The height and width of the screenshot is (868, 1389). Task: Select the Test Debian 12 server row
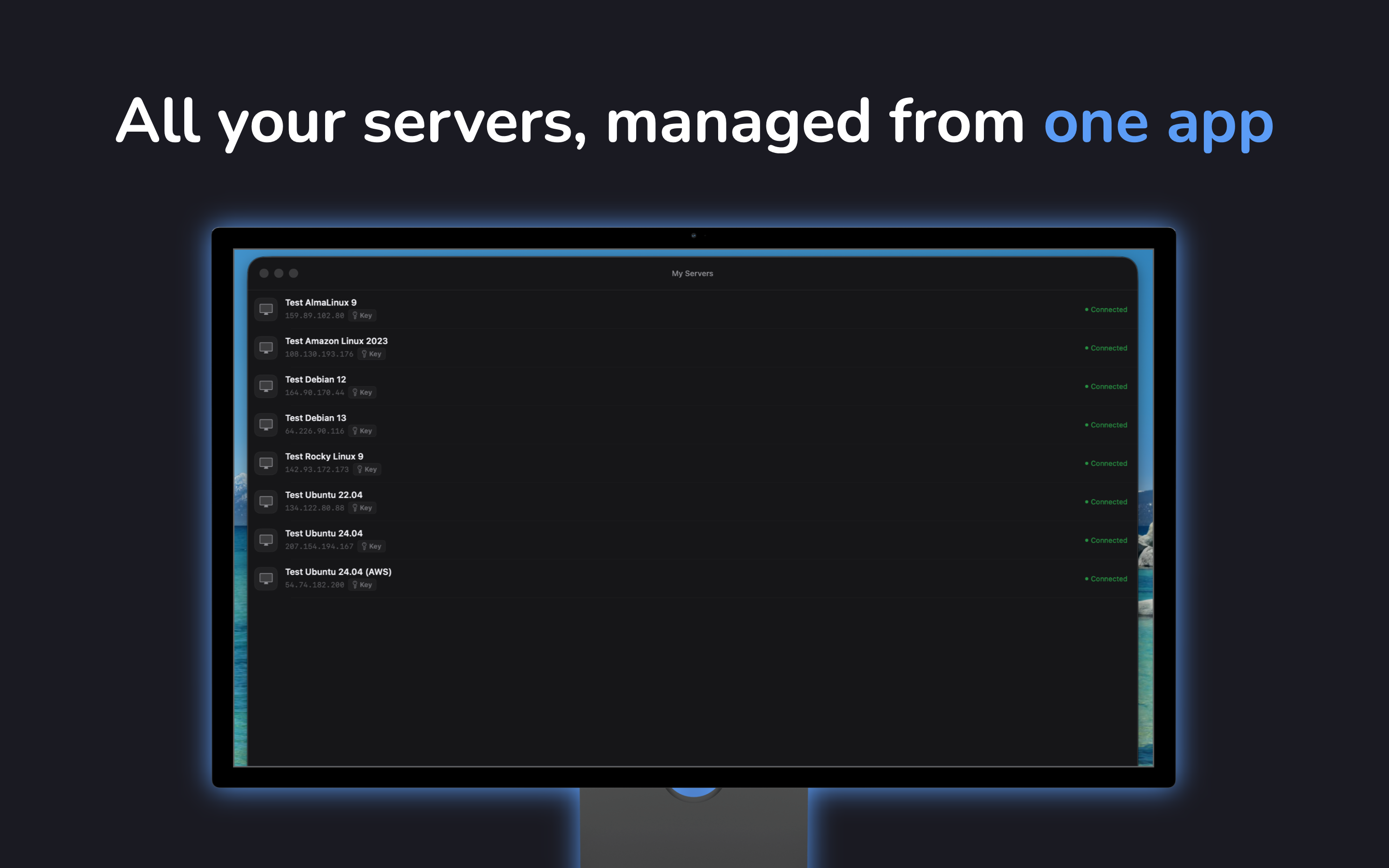point(631,386)
